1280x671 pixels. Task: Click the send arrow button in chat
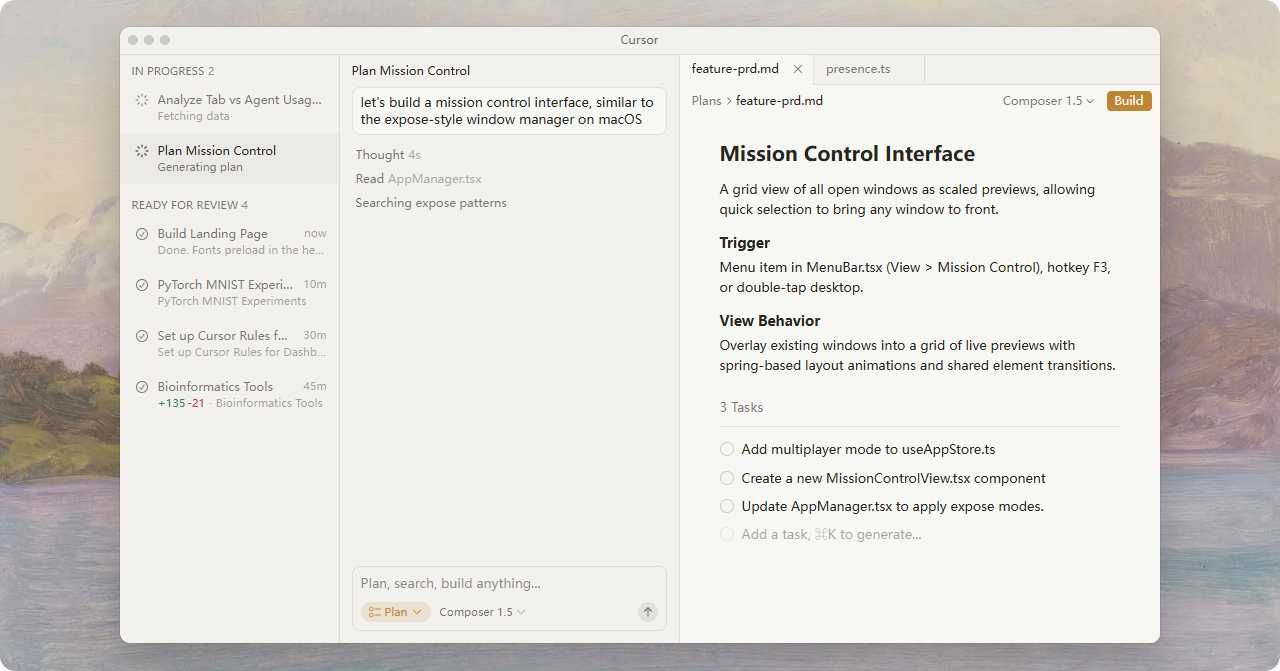point(648,612)
